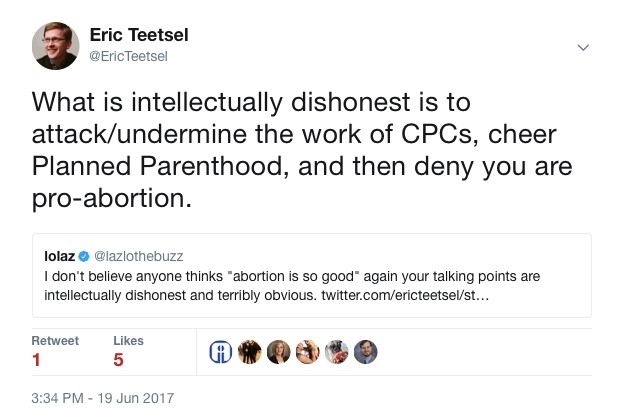Click Eric Teetsel's profile photo
Image resolution: width=626 pixels, height=416 pixels.
click(x=56, y=45)
